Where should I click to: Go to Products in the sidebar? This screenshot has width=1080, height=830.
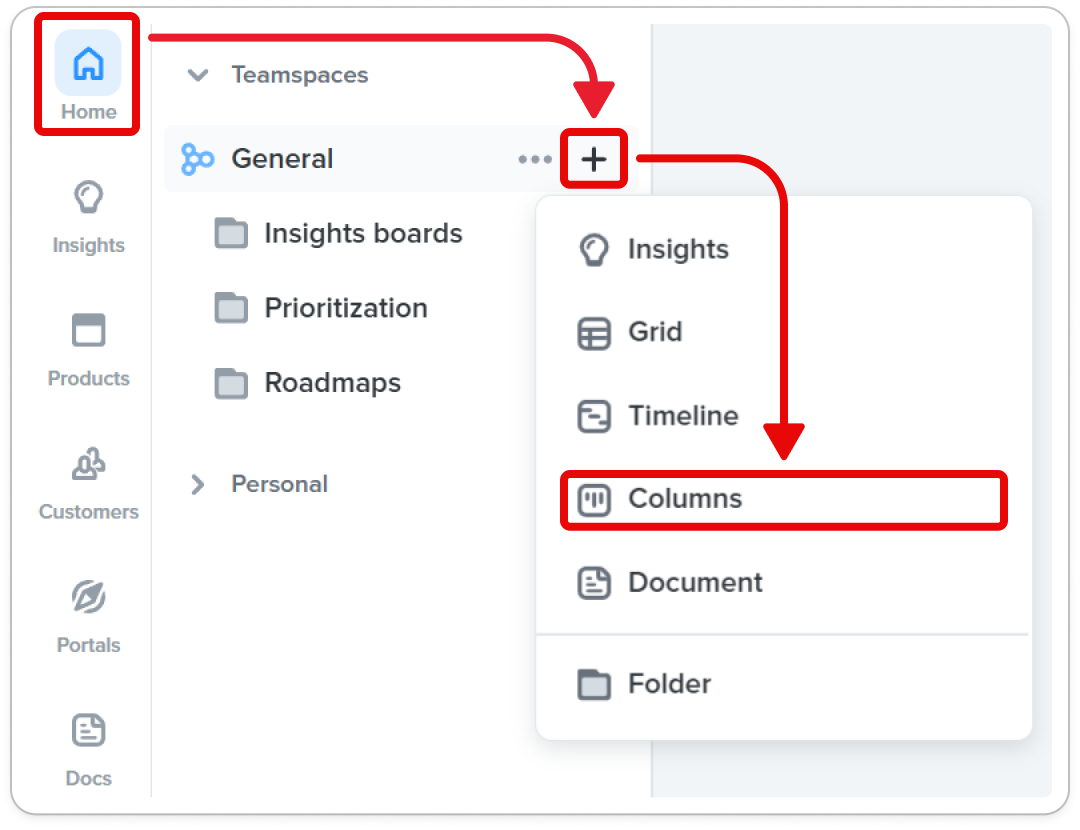coord(88,350)
